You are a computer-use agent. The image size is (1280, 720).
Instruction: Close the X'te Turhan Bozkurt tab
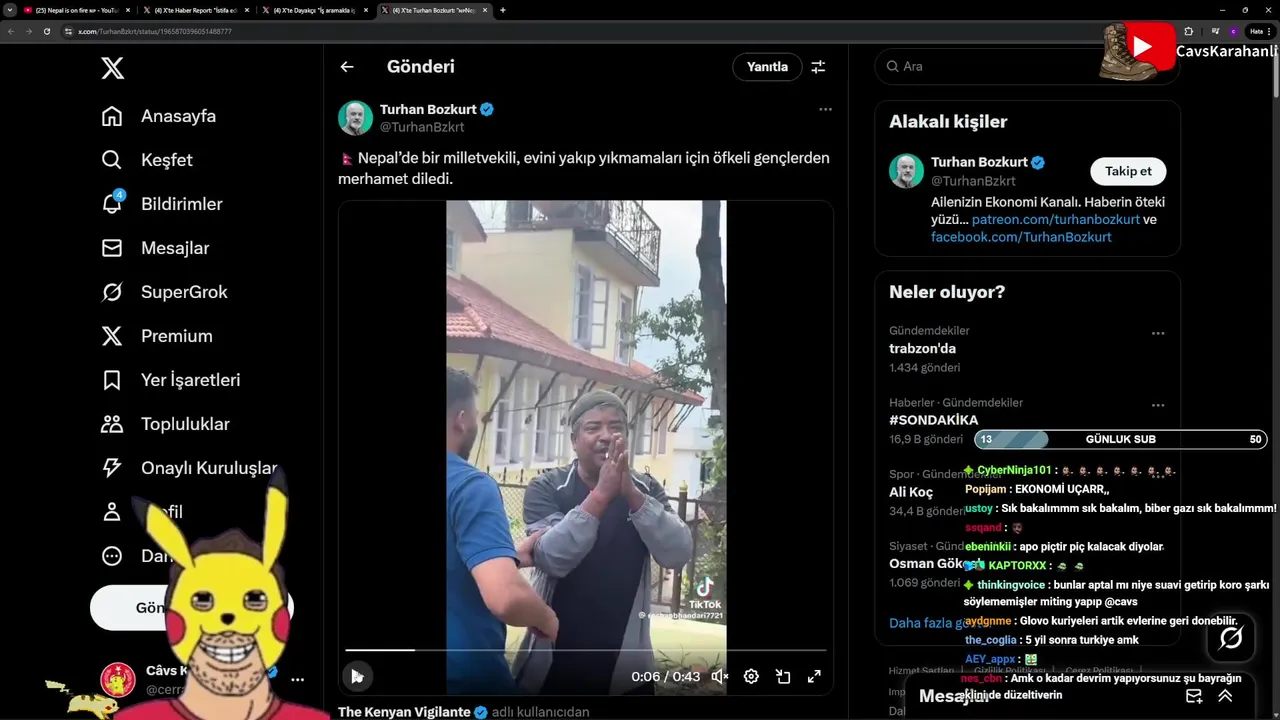tap(486, 10)
